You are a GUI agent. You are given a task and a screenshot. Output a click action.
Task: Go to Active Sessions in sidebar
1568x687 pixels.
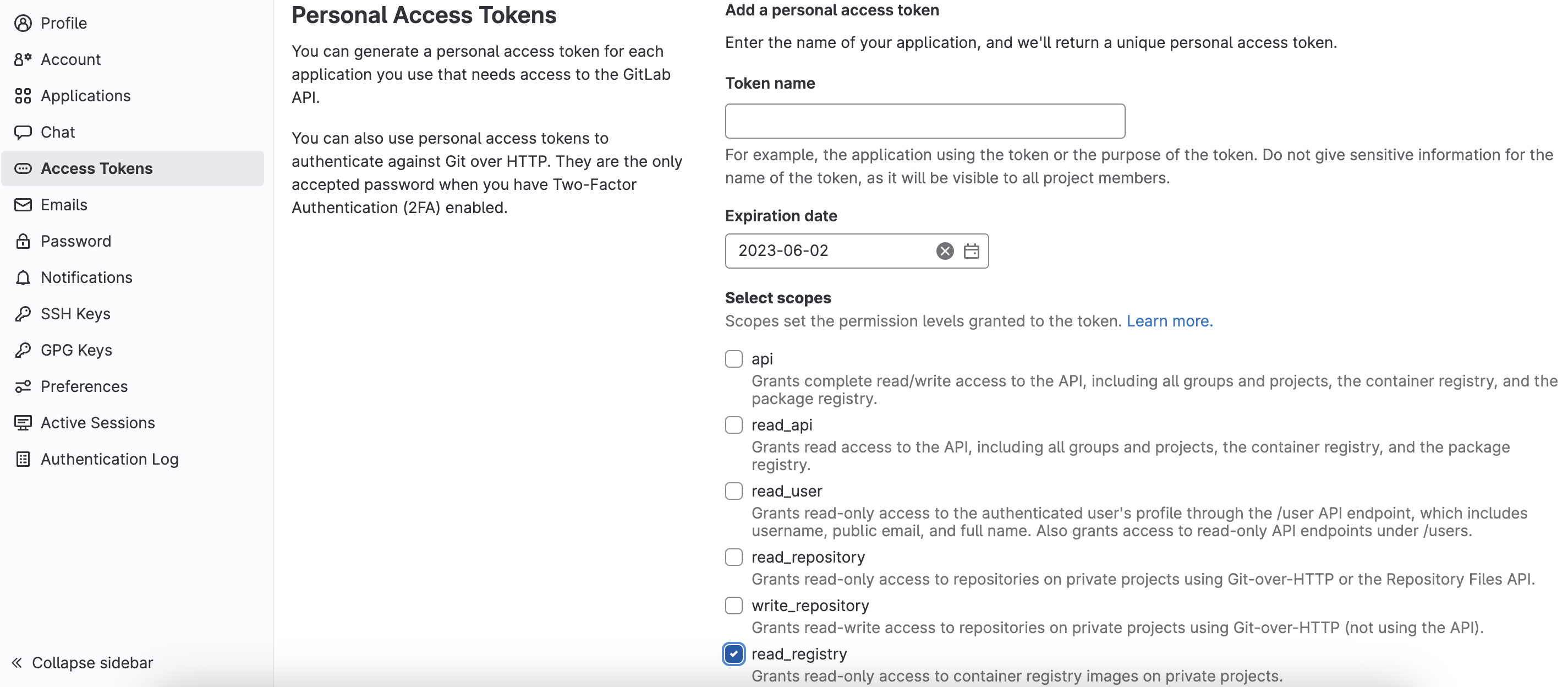click(x=97, y=423)
